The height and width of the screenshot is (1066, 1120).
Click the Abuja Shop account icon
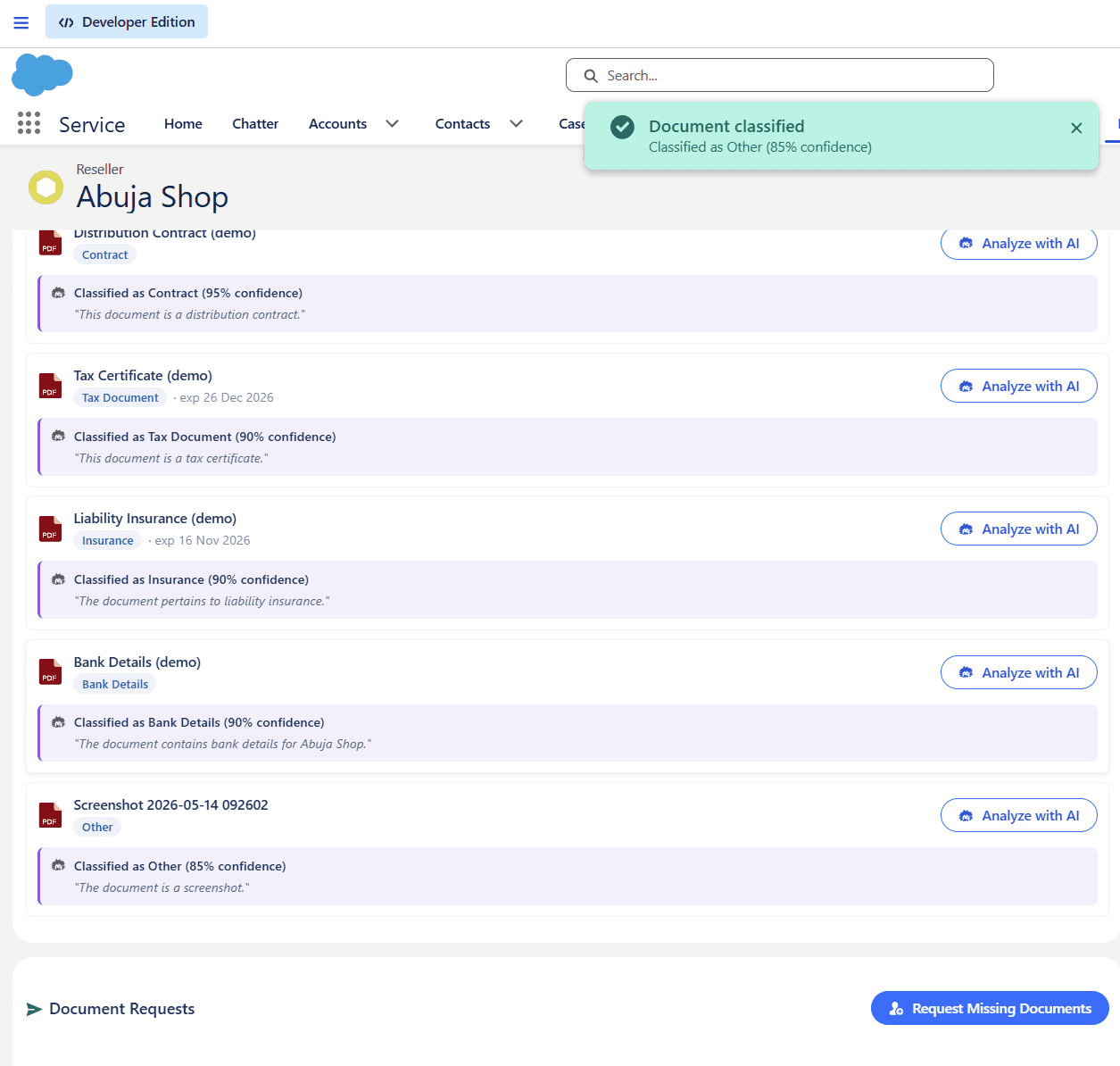coord(46,187)
